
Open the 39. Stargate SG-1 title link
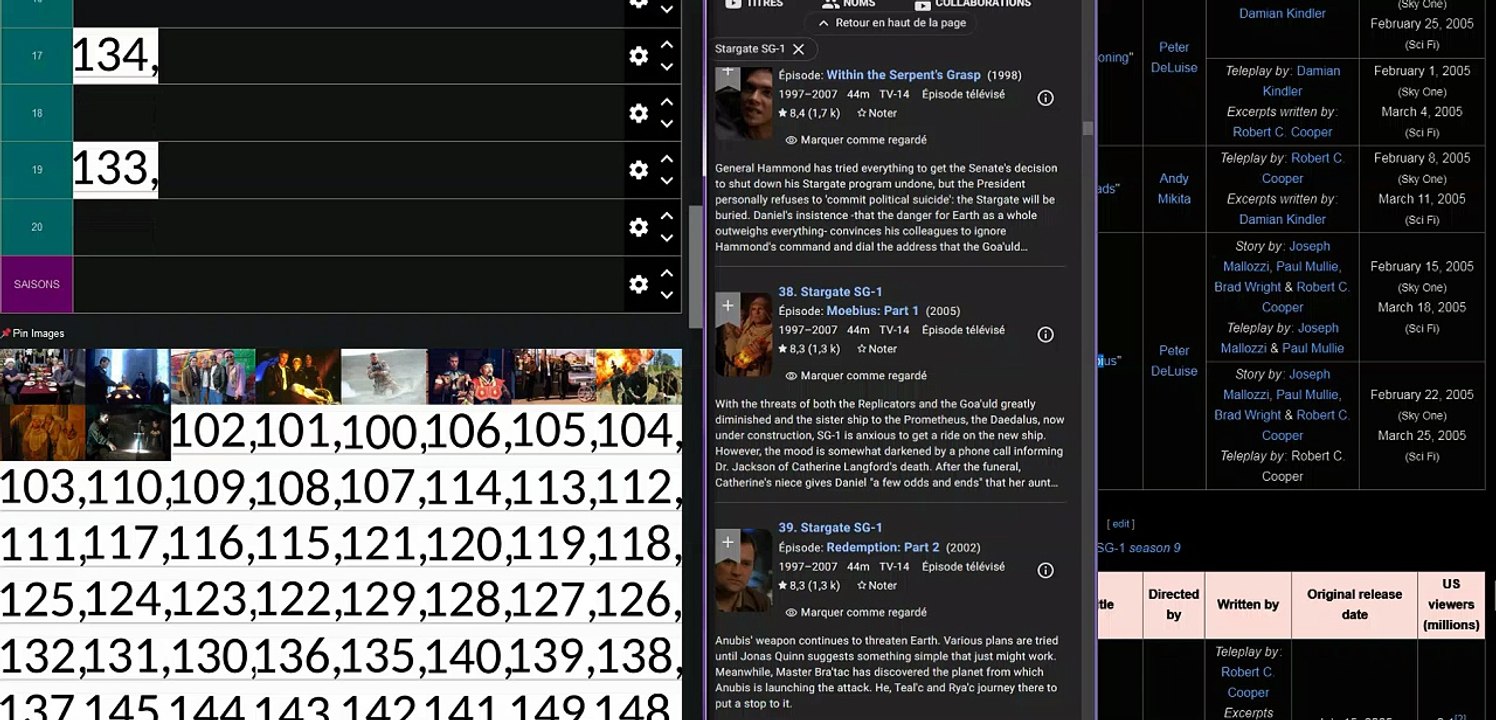[830, 528]
